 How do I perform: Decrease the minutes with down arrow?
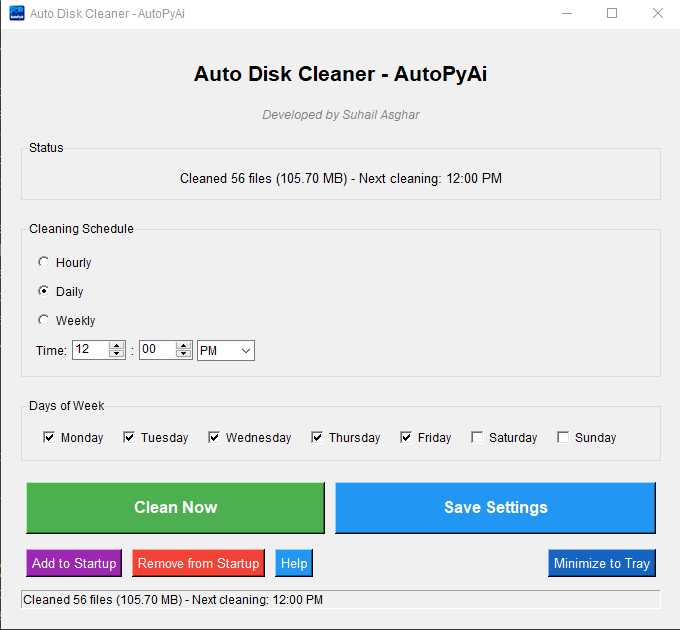[x=183, y=354]
